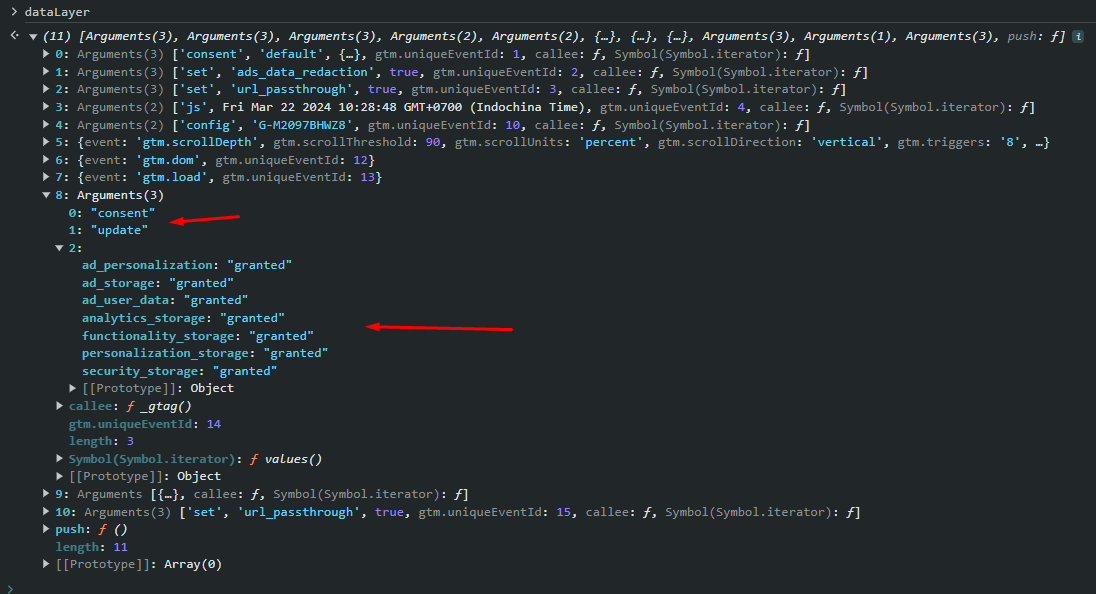The height and width of the screenshot is (594, 1096).
Task: Expand entry 0 consent default arguments
Action: 46,54
